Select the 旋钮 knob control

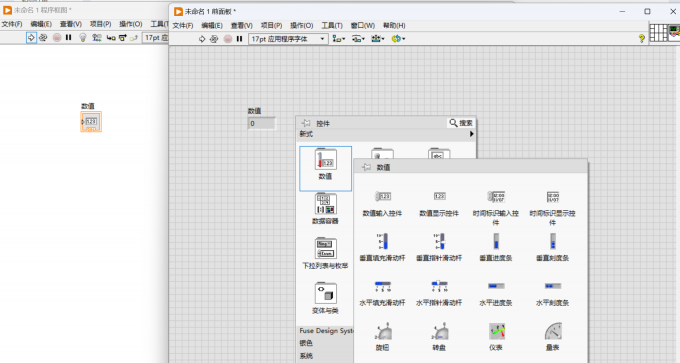point(382,337)
